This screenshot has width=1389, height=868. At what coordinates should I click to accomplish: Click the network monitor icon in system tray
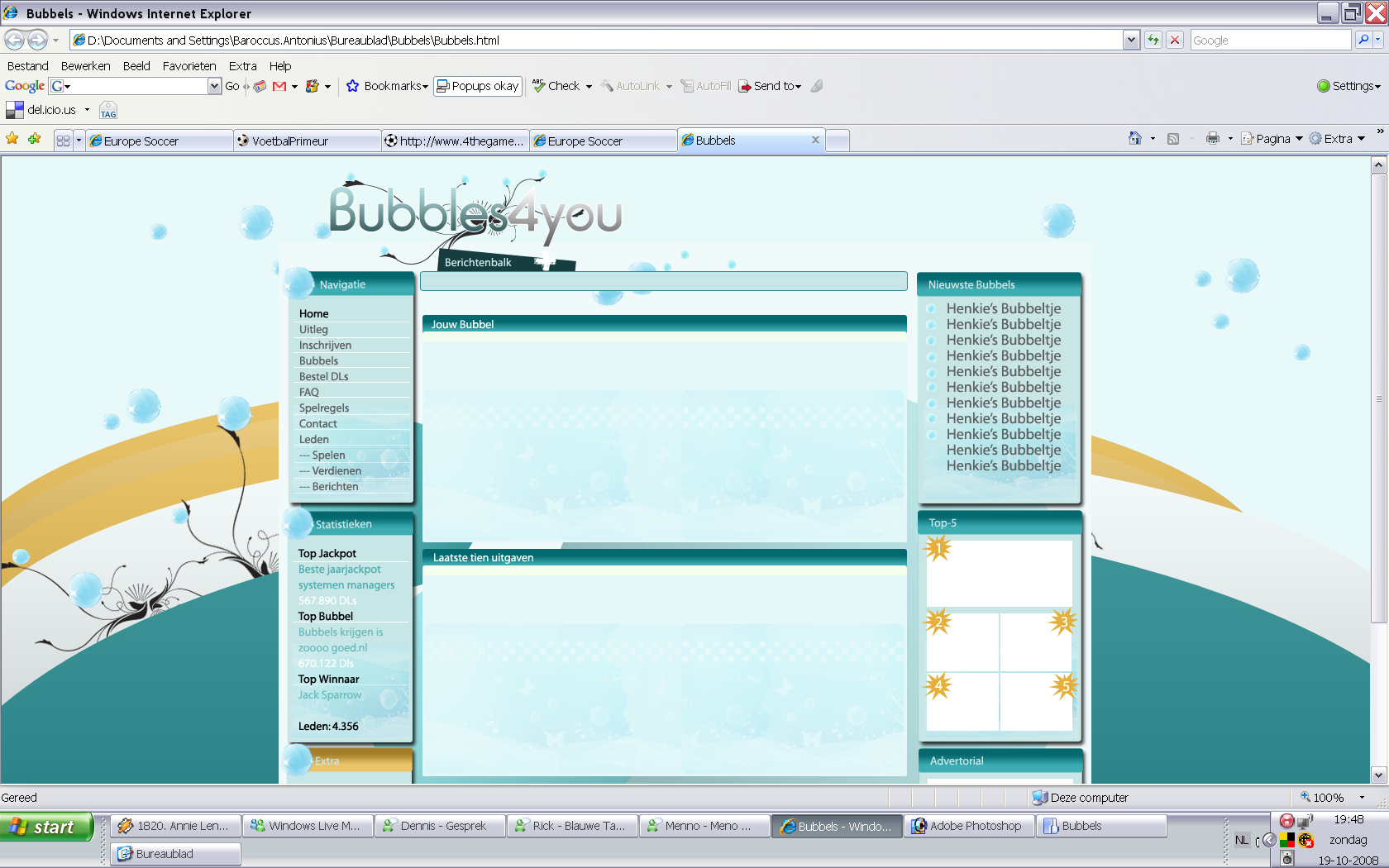pyautogui.click(x=1305, y=821)
